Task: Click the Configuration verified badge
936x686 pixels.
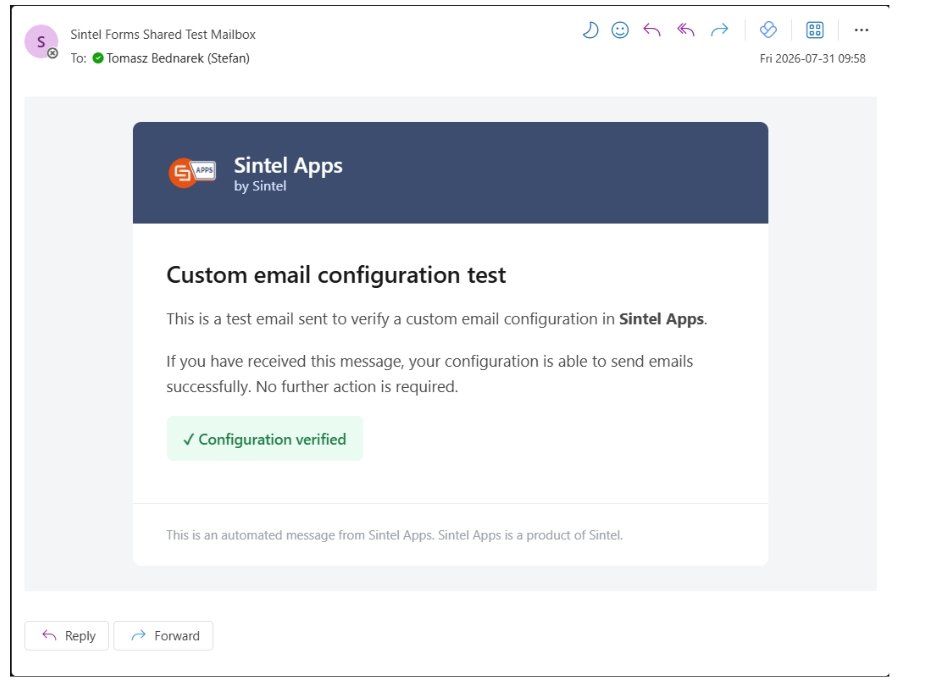Action: click(265, 439)
